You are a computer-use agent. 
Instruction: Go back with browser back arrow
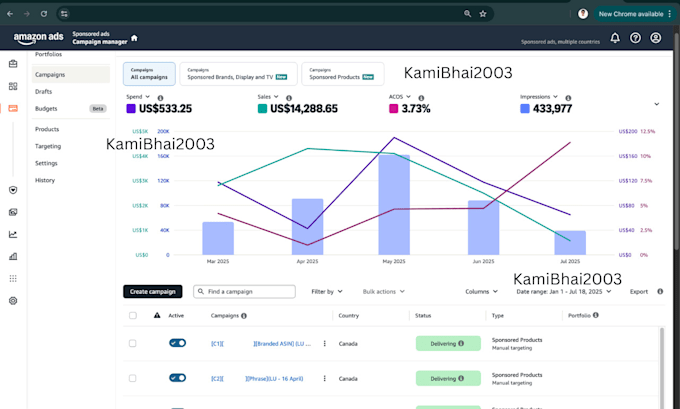point(10,14)
